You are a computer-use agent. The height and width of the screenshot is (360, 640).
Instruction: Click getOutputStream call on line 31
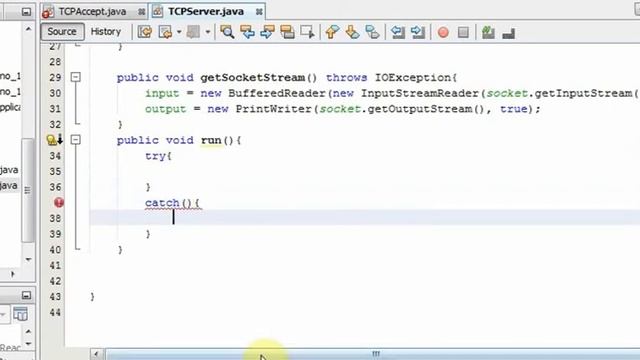[x=420, y=109]
